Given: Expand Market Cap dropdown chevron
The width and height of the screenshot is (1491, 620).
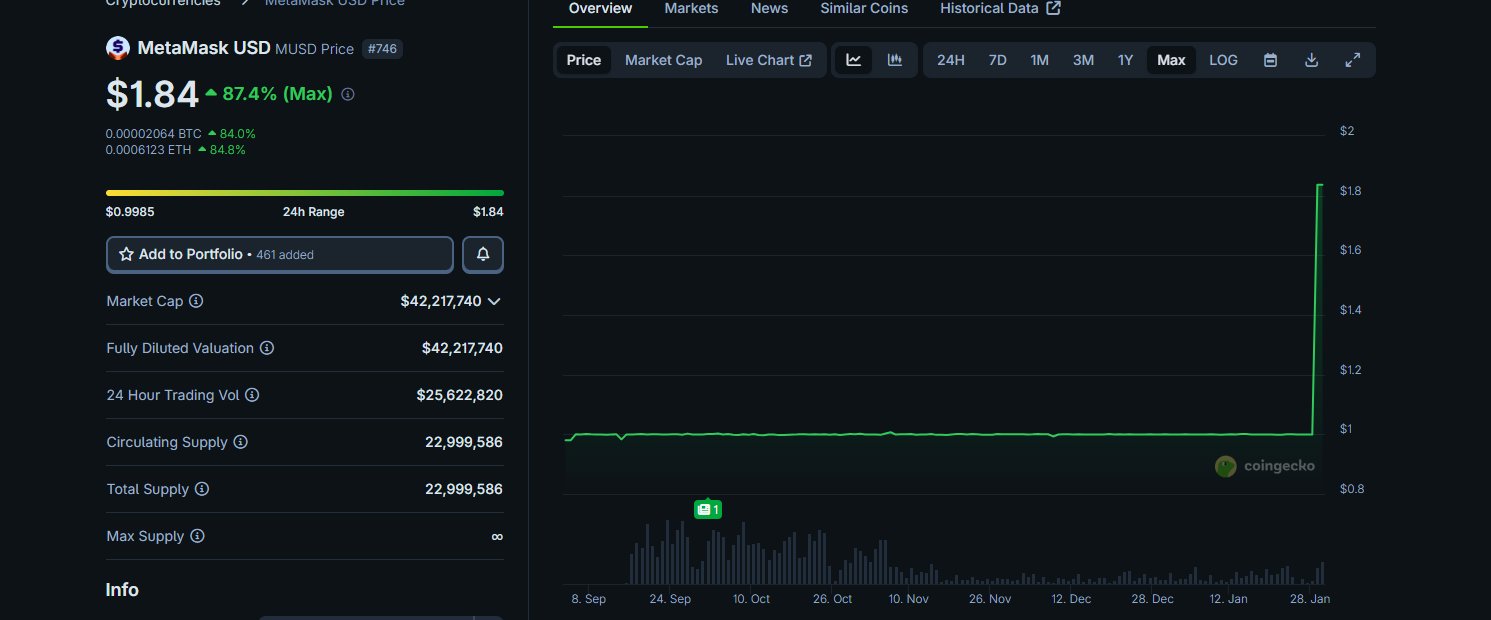Looking at the screenshot, I should (493, 301).
